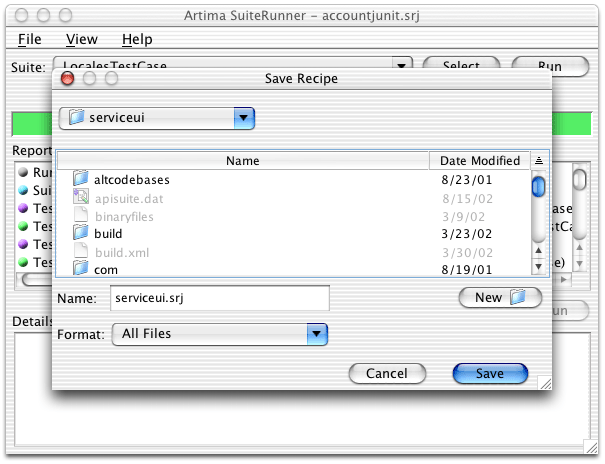Image resolution: width=605 pixels, height=464 pixels.
Task: Open the com folder icon
Action: [x=81, y=268]
